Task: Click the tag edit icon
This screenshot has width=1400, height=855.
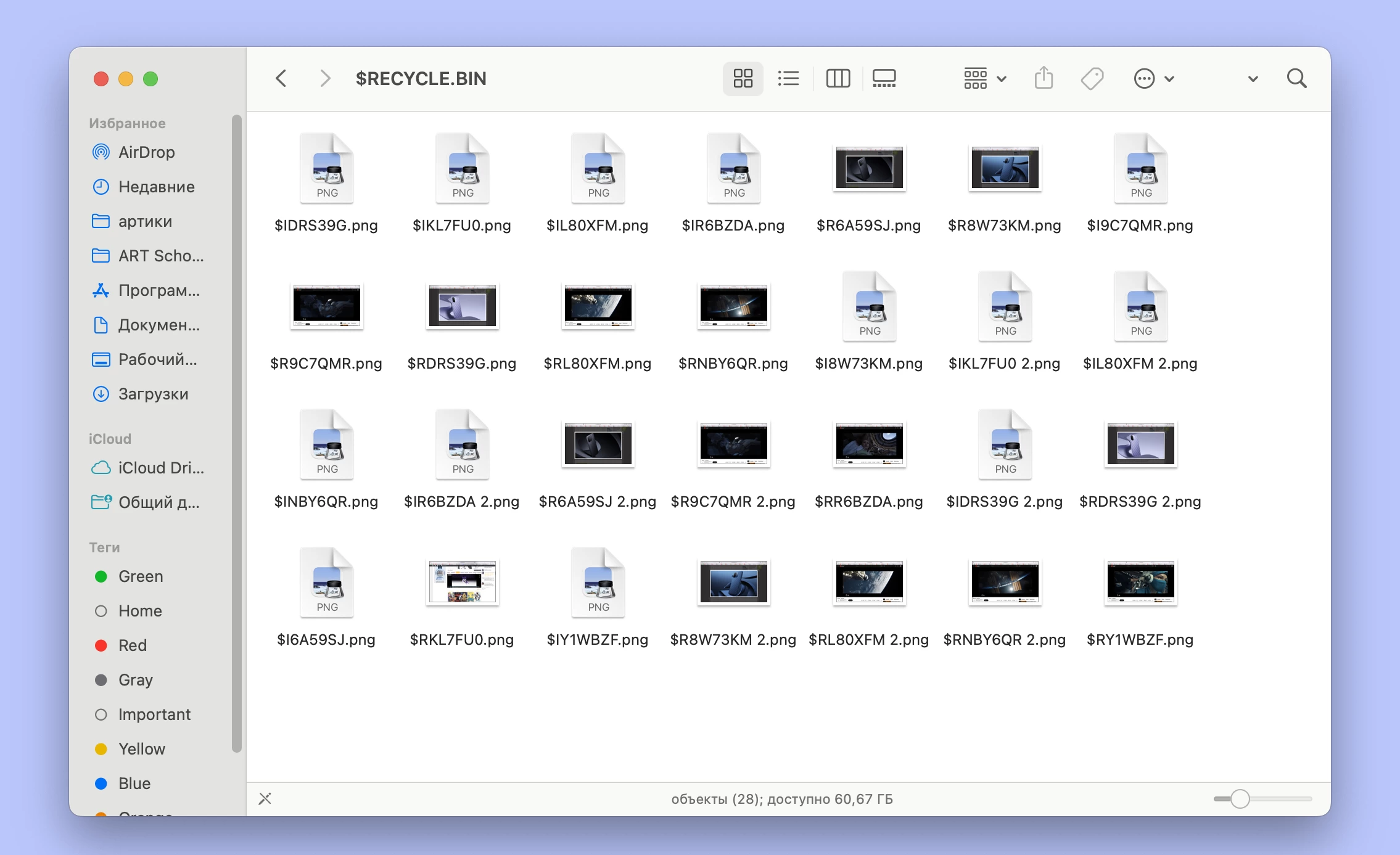Action: tap(1092, 78)
